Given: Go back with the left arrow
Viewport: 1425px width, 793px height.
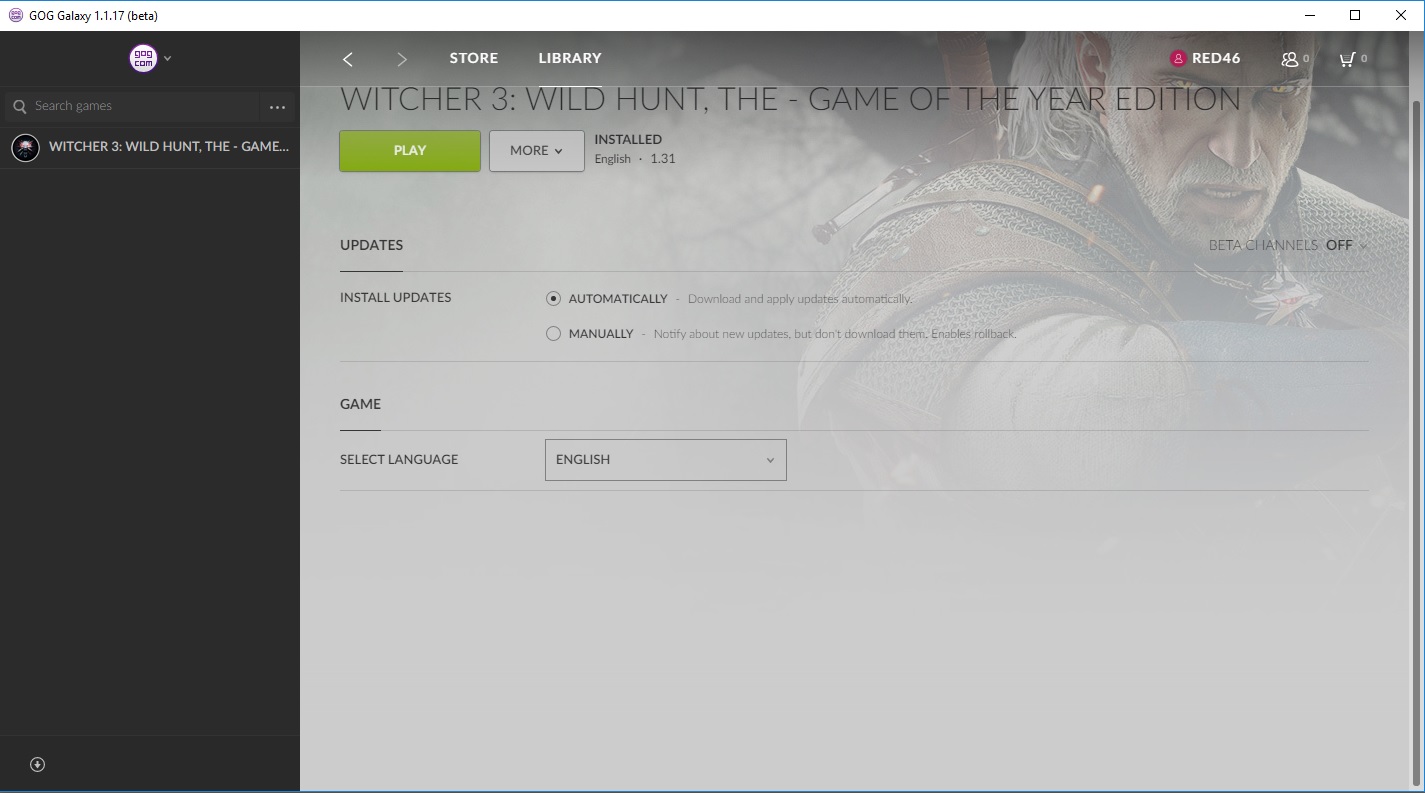Looking at the screenshot, I should [348, 59].
